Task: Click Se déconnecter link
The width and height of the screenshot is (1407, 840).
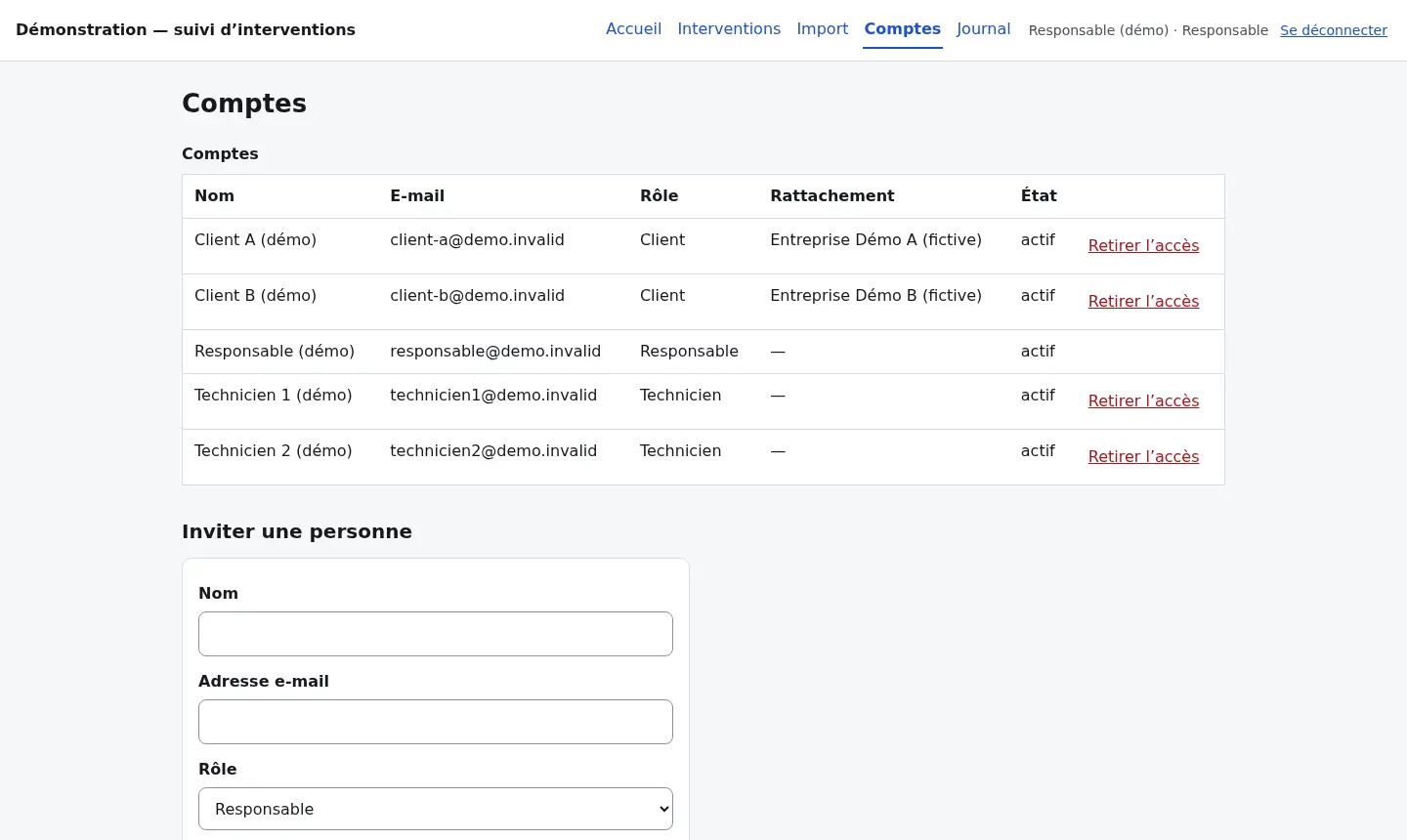Action: pyautogui.click(x=1334, y=30)
